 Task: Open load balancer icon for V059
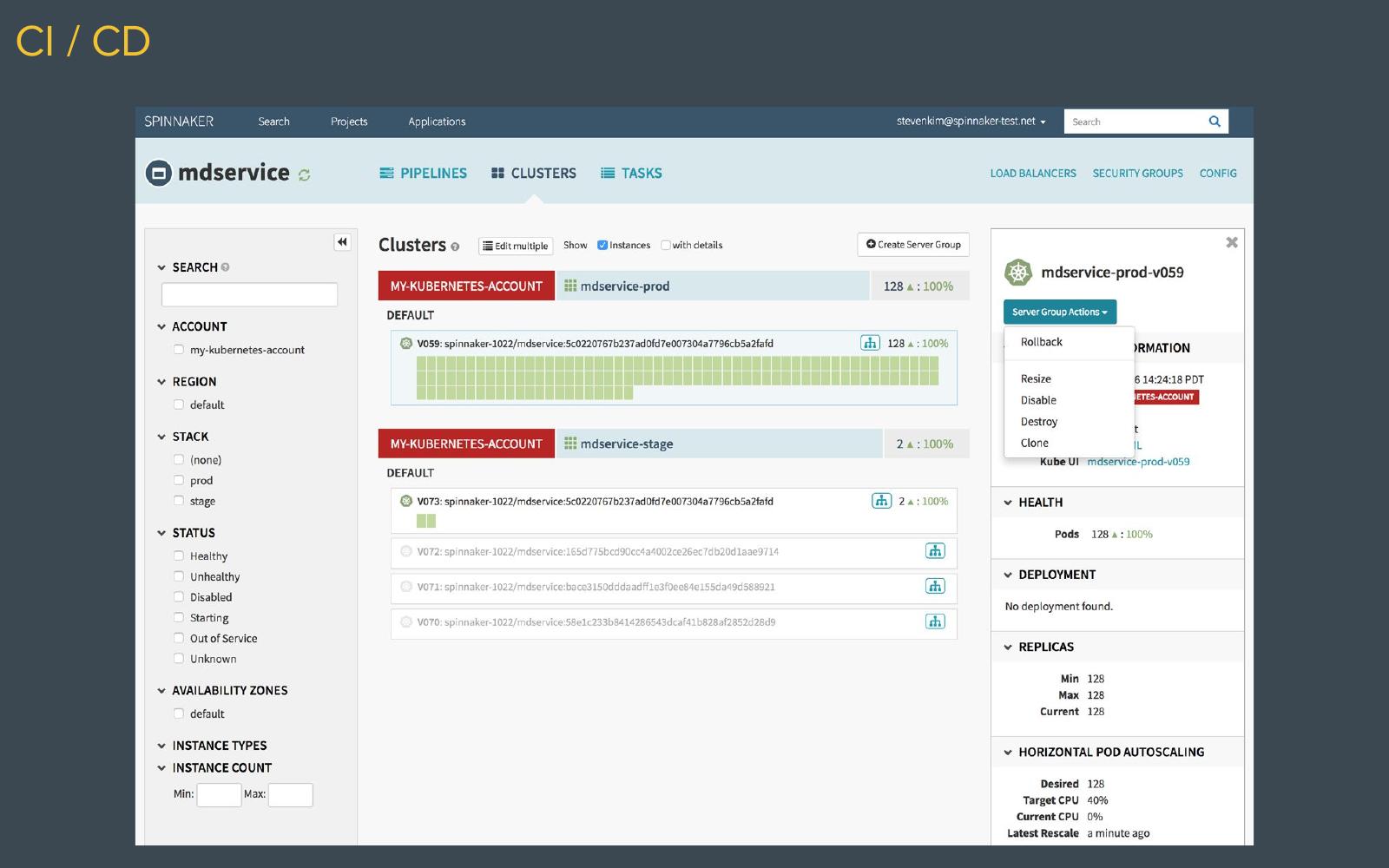(870, 343)
